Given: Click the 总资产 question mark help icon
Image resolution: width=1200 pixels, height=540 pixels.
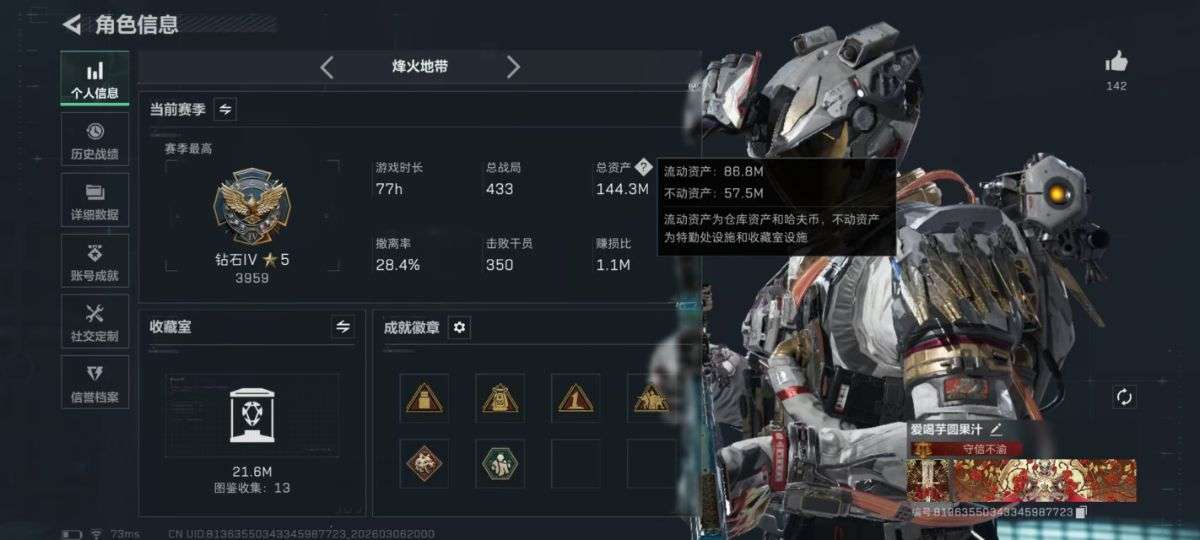Looking at the screenshot, I should click(x=643, y=167).
